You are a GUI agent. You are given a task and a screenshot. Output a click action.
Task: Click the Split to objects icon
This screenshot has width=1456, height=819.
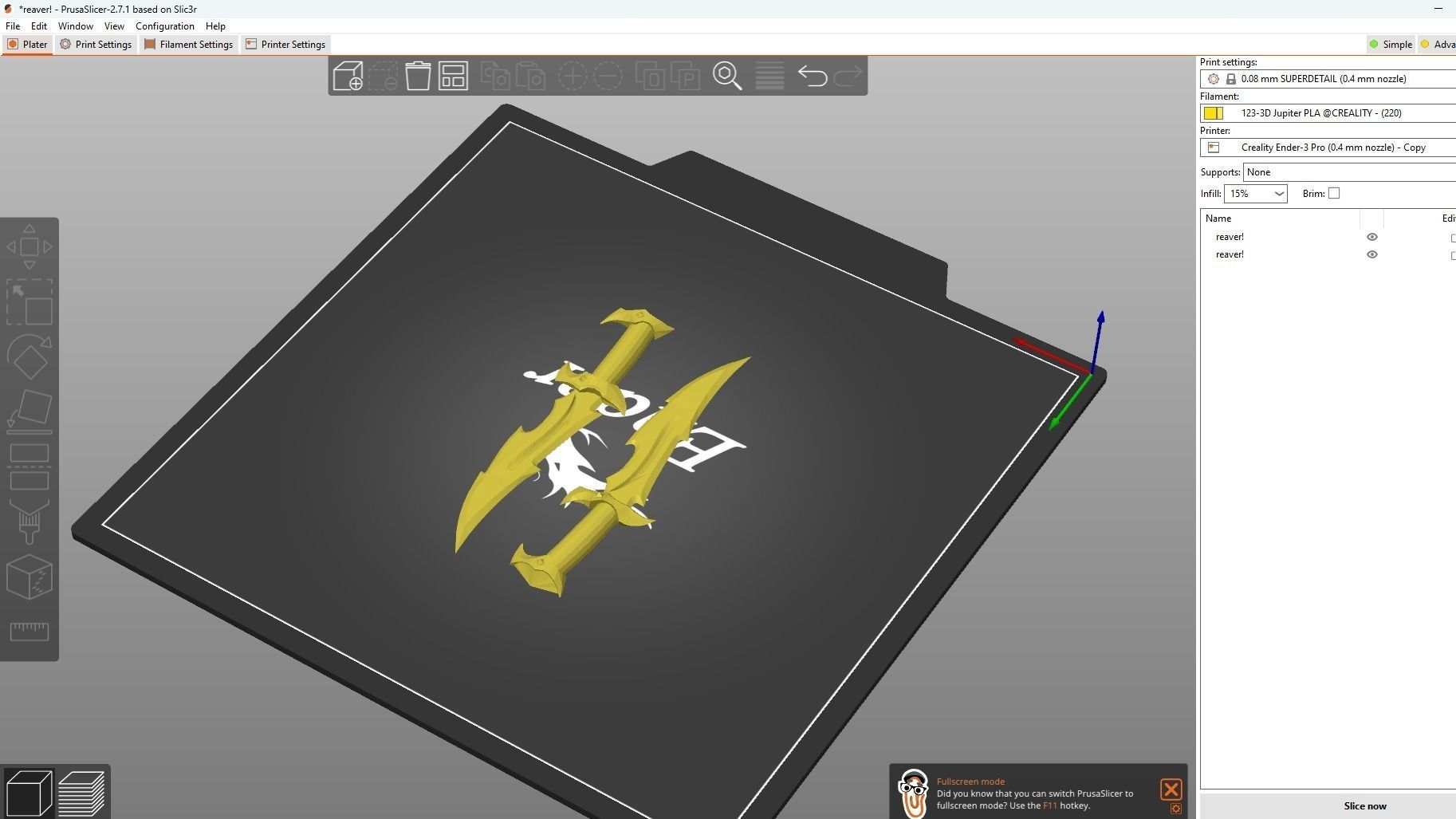tap(650, 76)
